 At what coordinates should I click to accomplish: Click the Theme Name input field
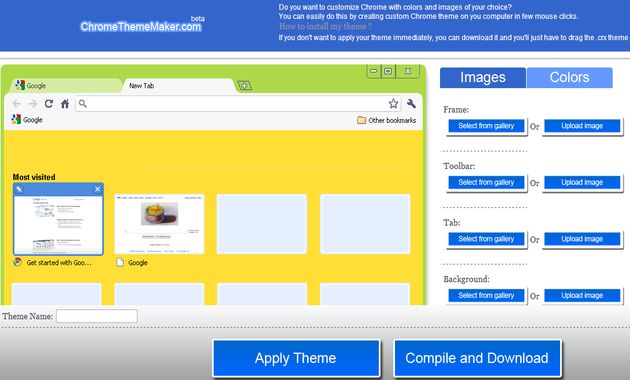pos(97,316)
